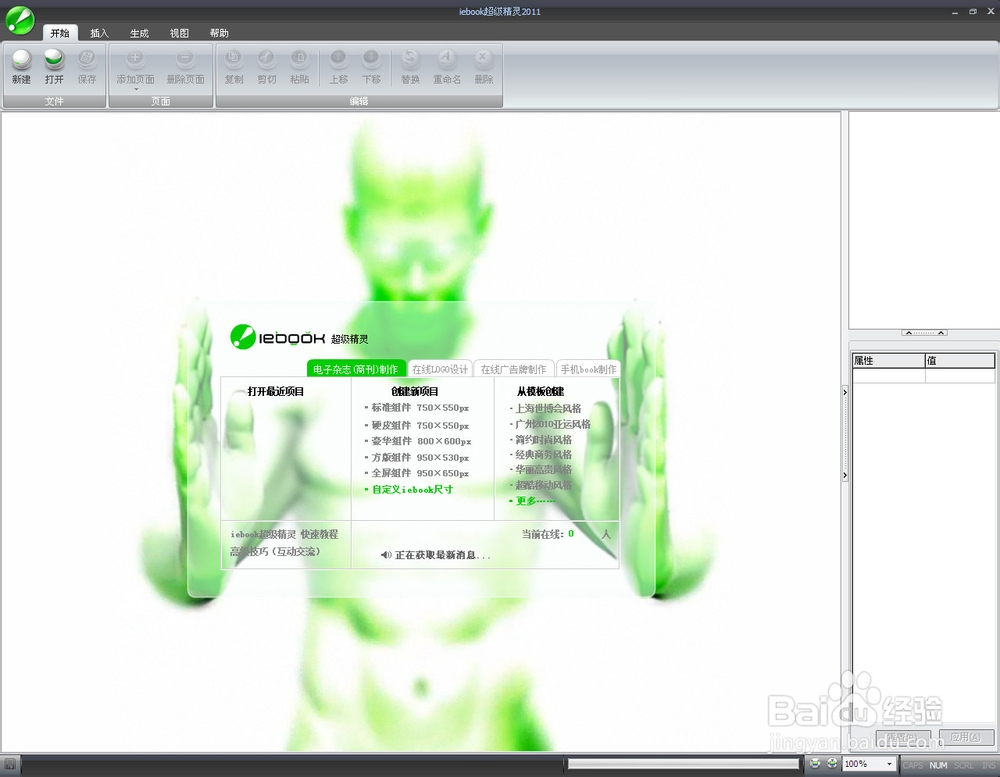1000x777 pixels.
Task: Collapse the upper side panel arrow
Action: [x=924, y=332]
